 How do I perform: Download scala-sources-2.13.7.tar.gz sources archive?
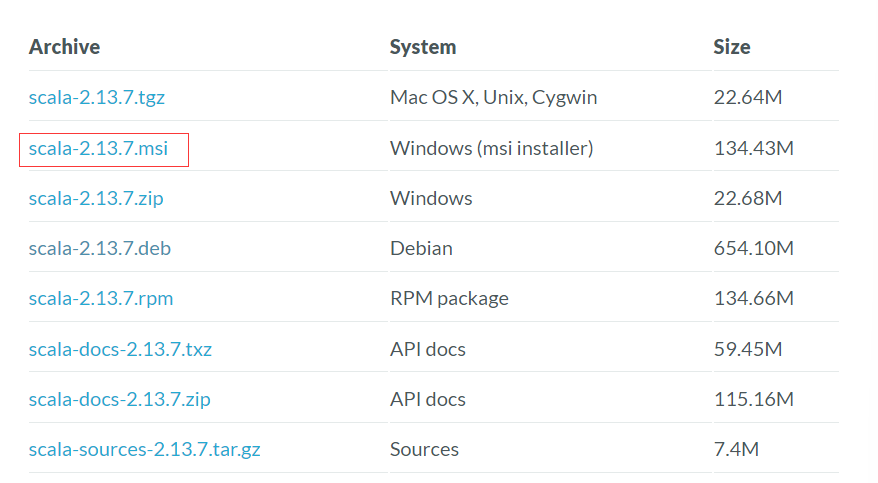[x=144, y=449]
